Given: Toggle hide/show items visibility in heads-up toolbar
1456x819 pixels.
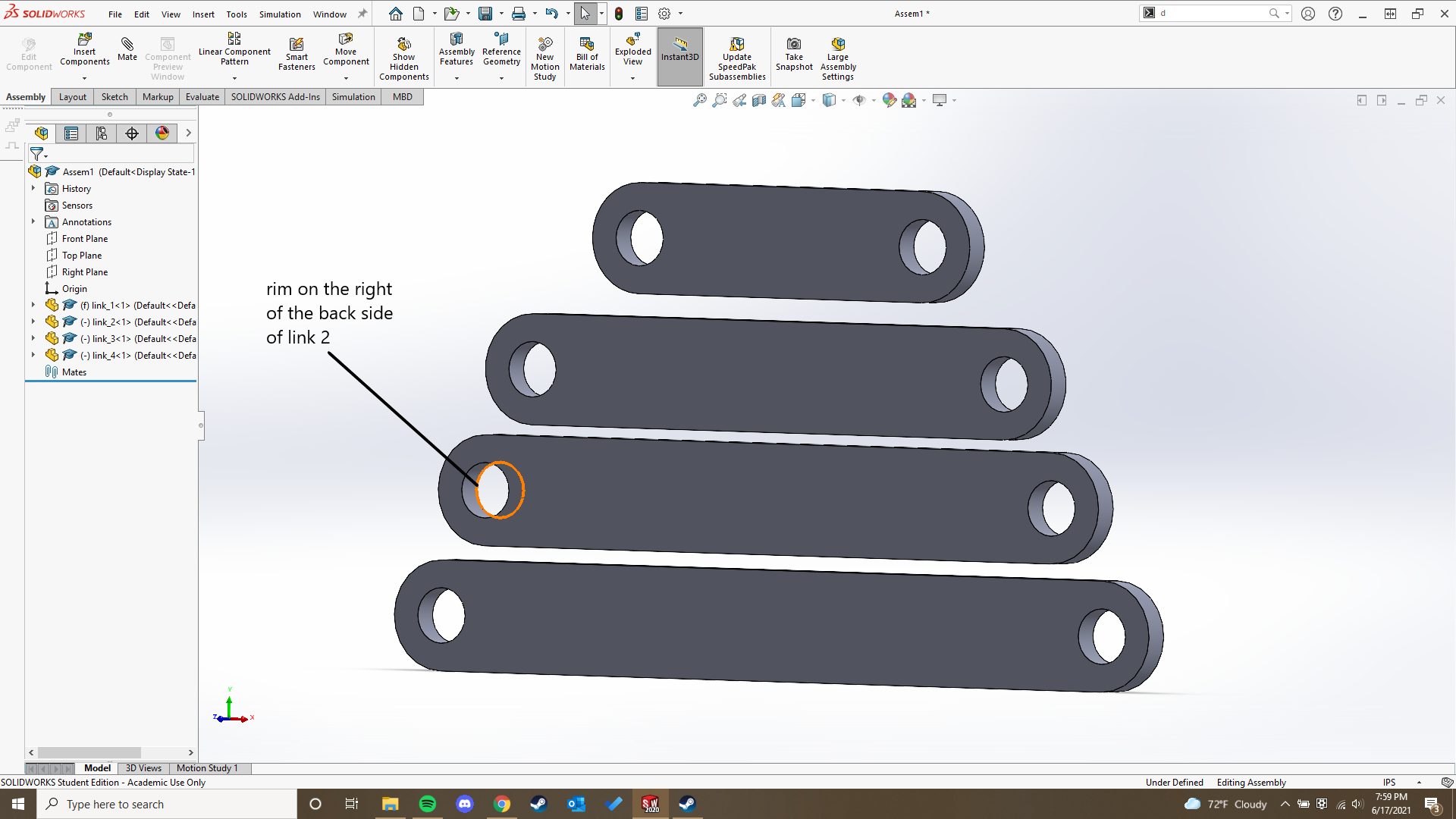Looking at the screenshot, I should coord(861,99).
